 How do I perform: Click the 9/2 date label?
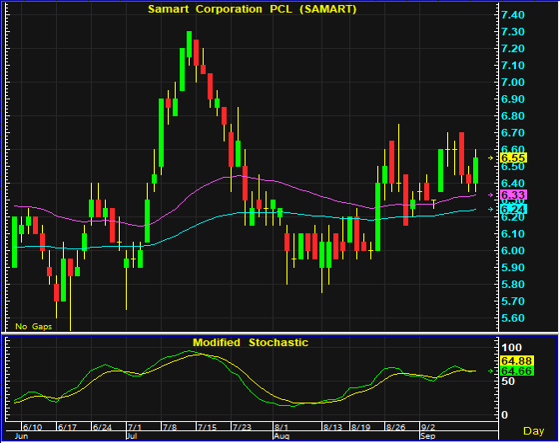coord(428,427)
